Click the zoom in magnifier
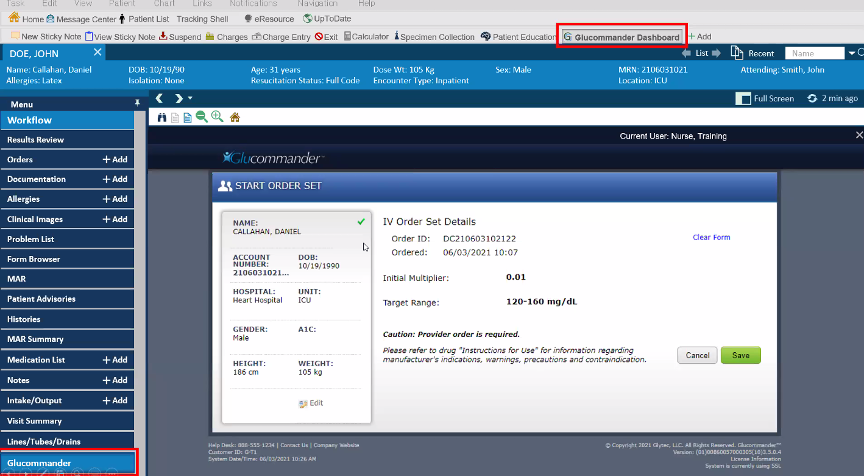This screenshot has height=476, width=864. (217, 117)
